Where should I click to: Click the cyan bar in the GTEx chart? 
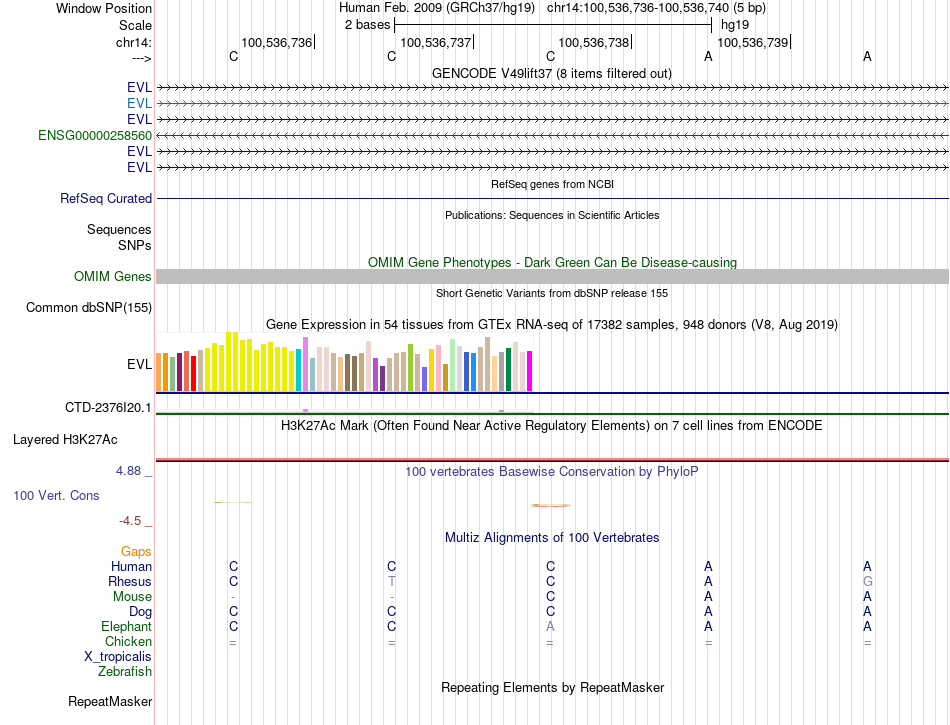pos(299,370)
